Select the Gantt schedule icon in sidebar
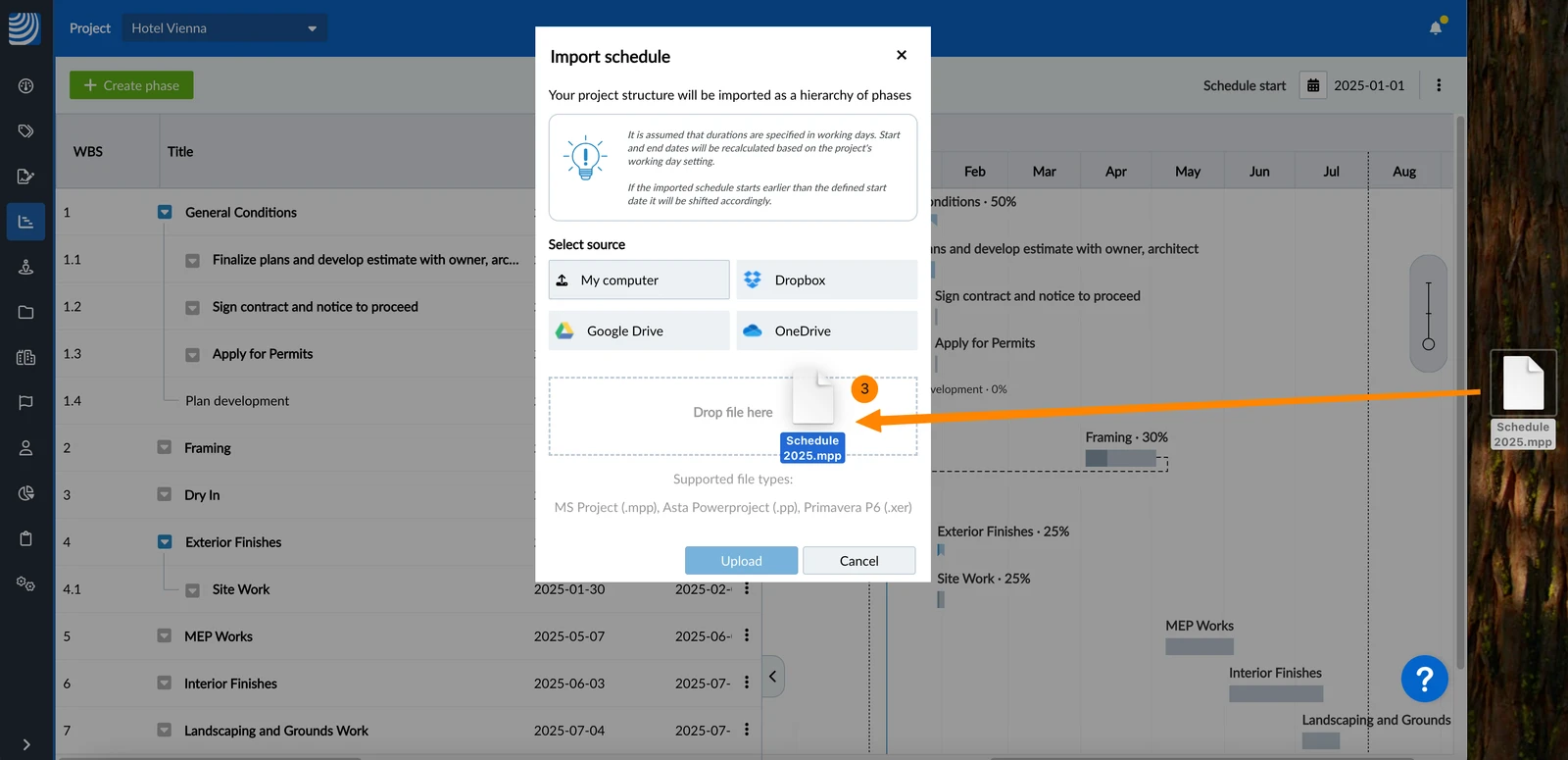 click(x=26, y=222)
